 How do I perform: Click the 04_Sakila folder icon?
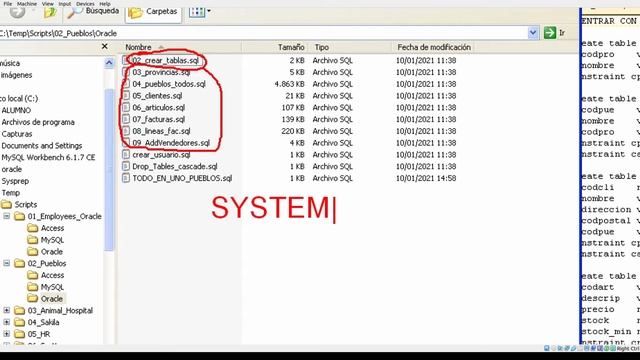20,322
